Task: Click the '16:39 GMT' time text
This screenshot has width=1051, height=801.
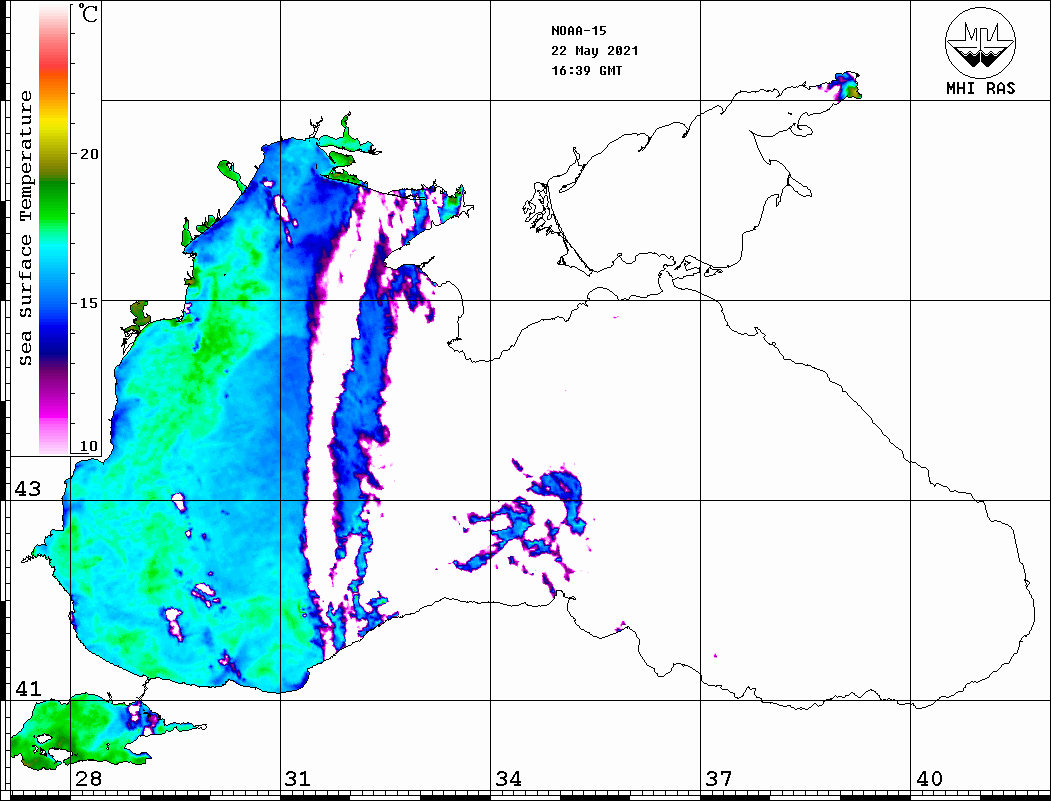Action: (x=586, y=71)
